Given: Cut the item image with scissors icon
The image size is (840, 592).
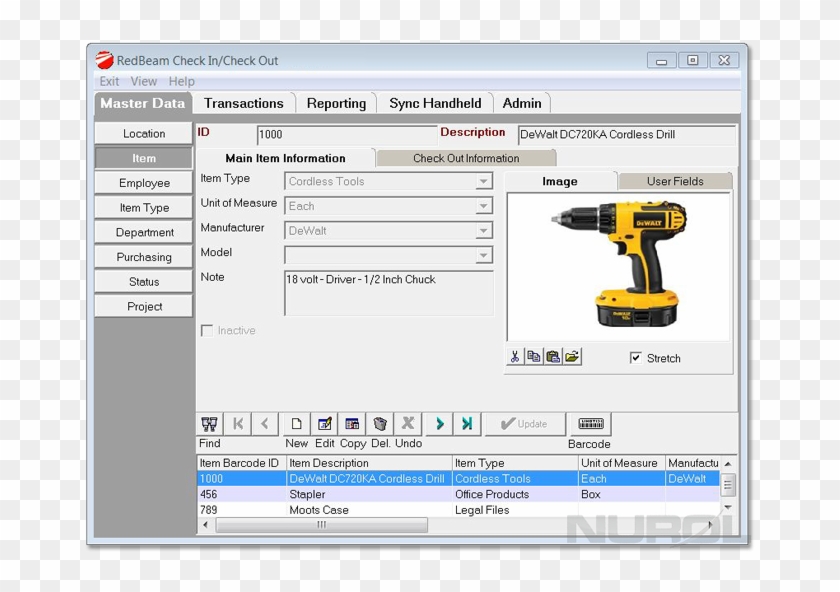Looking at the screenshot, I should pyautogui.click(x=515, y=356).
